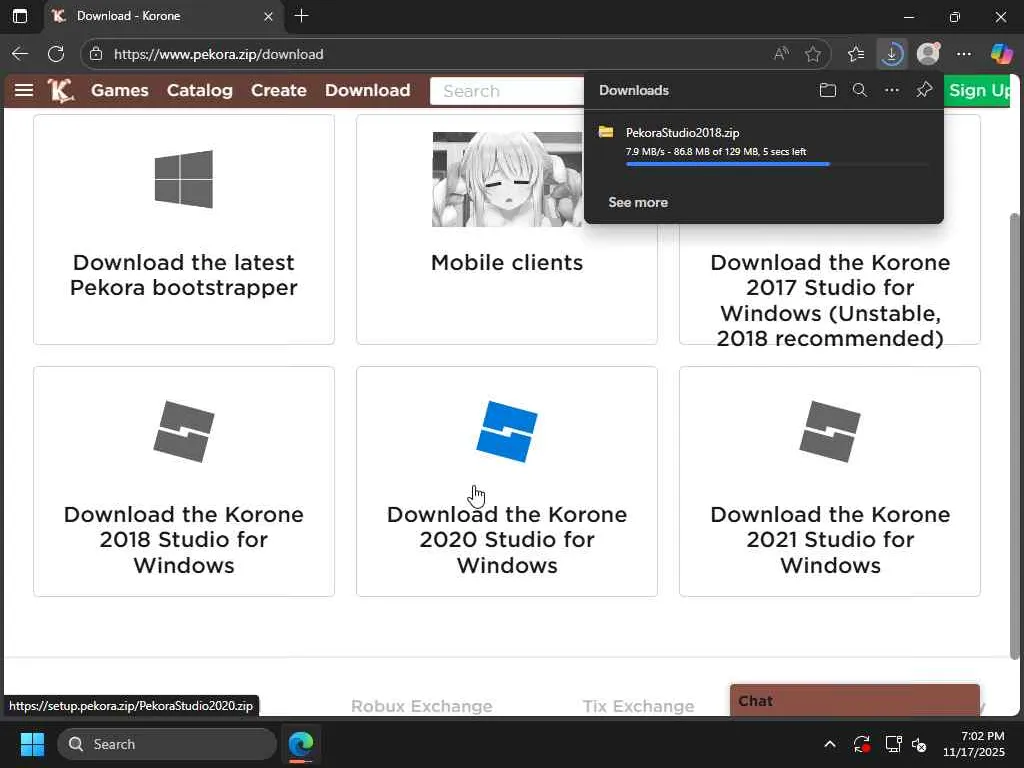Screen dimensions: 1024x768
Task: Open tab actions menu icon
Action: click(20, 16)
